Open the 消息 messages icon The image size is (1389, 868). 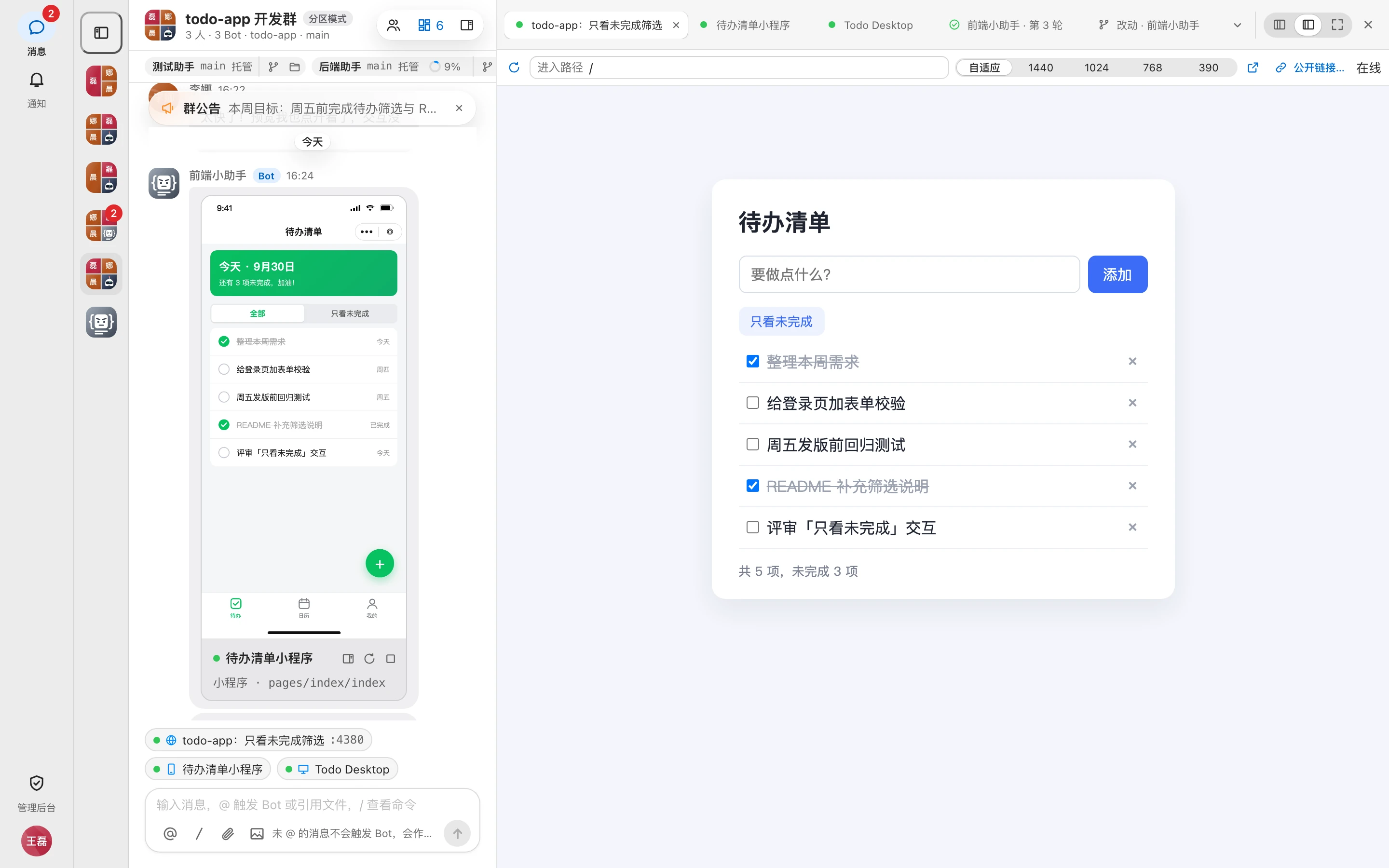tap(36, 27)
